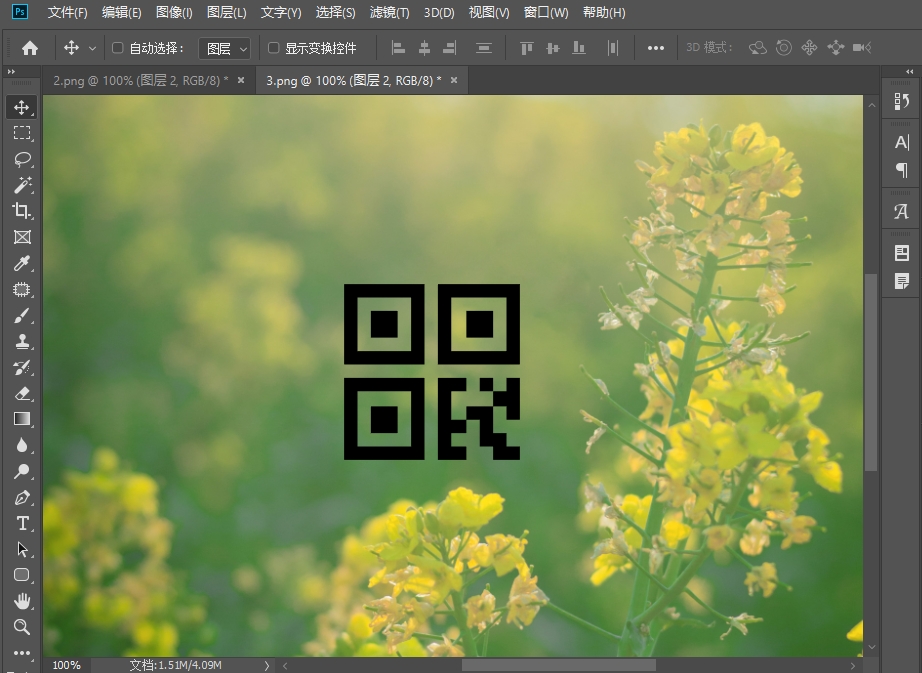Select the Hand tool
The height and width of the screenshot is (673, 922).
pos(22,601)
